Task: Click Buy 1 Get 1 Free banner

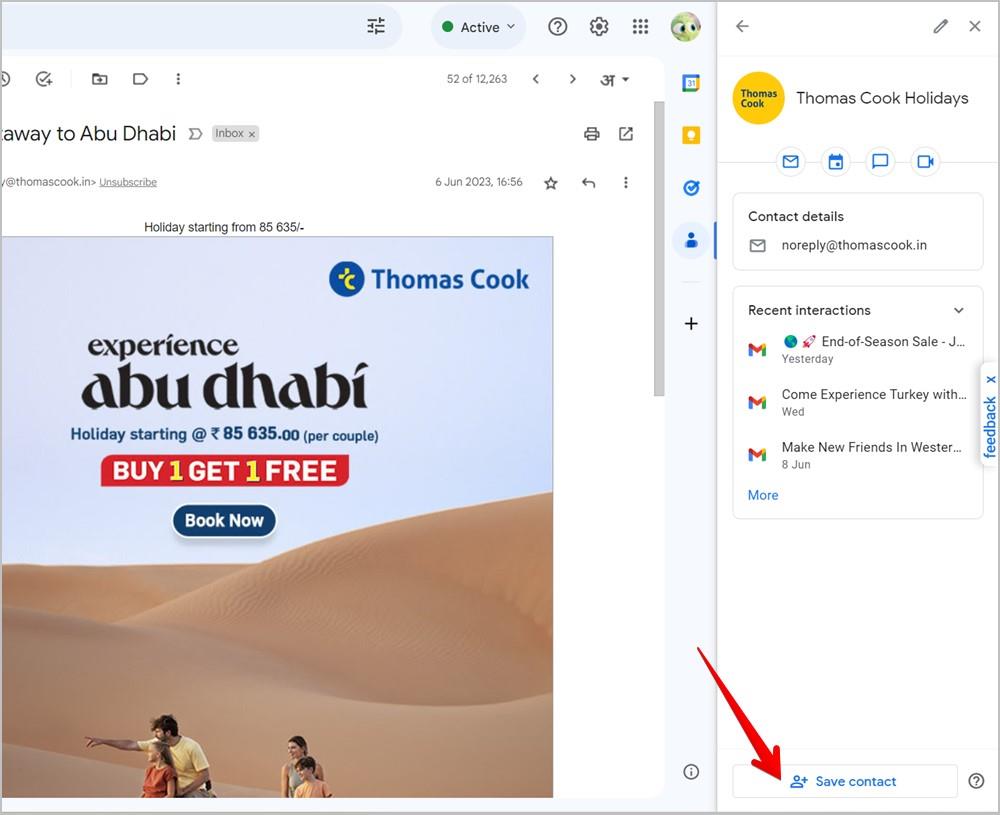Action: coord(224,471)
